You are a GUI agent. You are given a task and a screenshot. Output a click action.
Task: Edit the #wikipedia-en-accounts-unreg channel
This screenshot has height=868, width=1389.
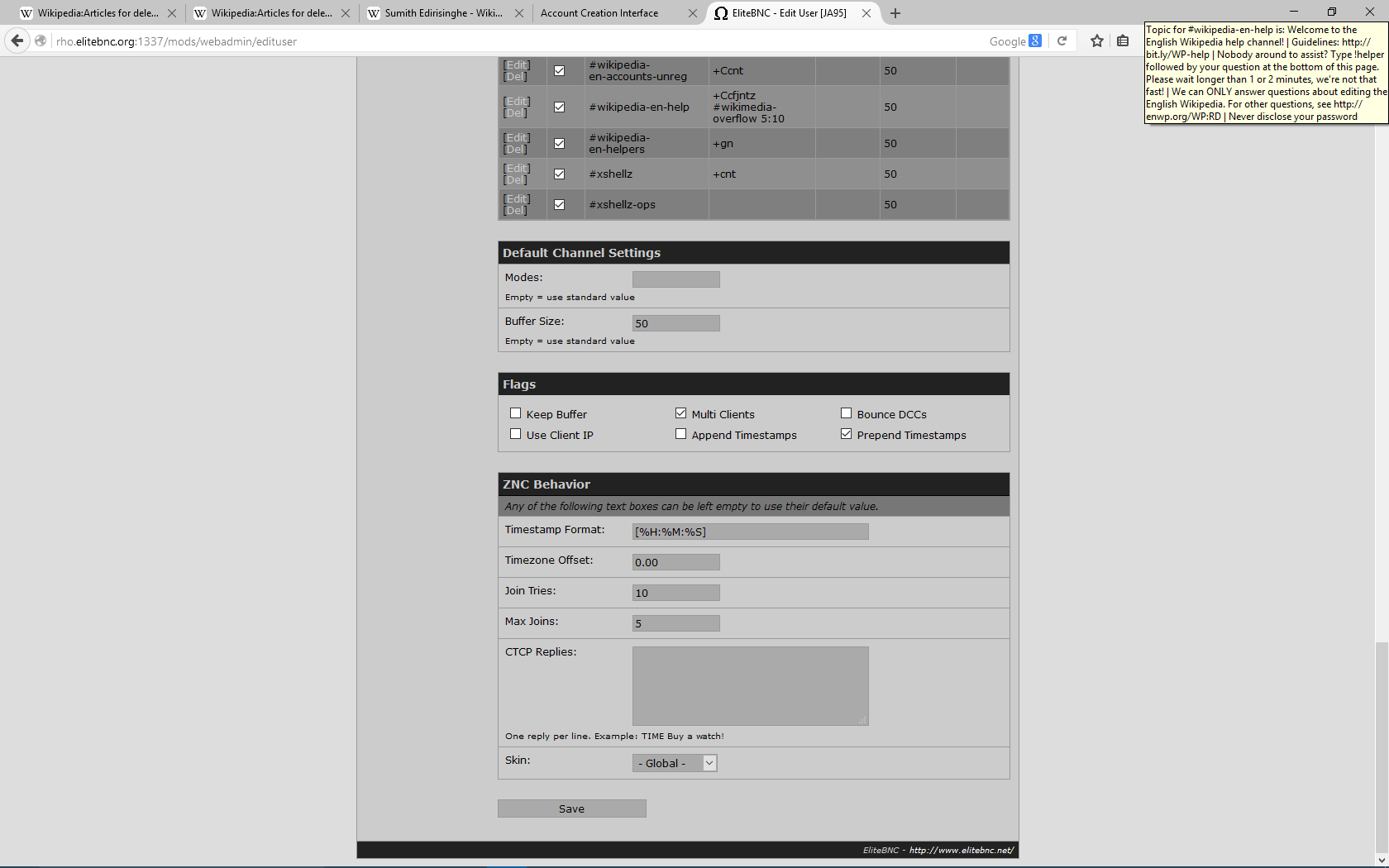[x=517, y=65]
